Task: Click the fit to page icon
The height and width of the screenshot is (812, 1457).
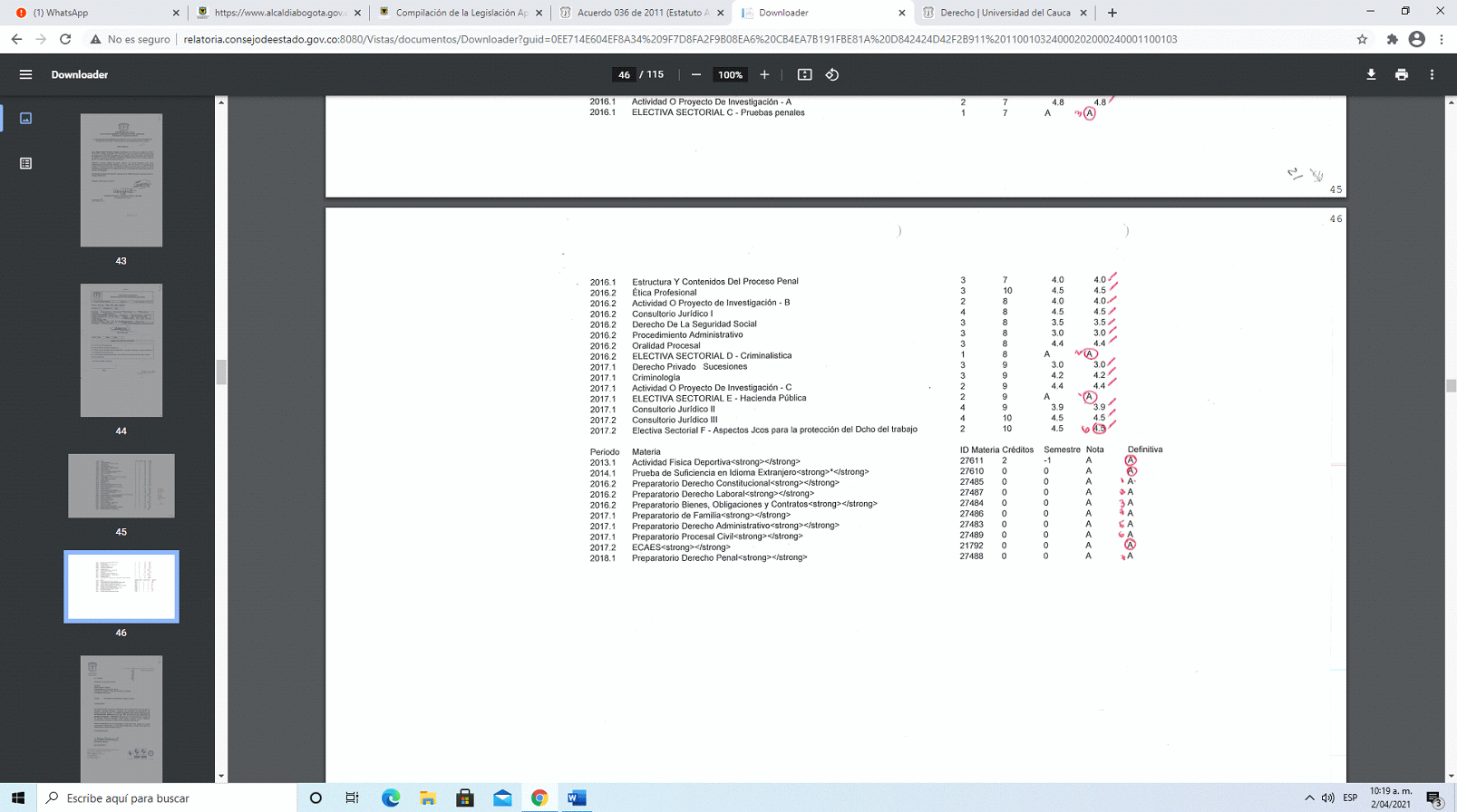Action: pyautogui.click(x=804, y=74)
